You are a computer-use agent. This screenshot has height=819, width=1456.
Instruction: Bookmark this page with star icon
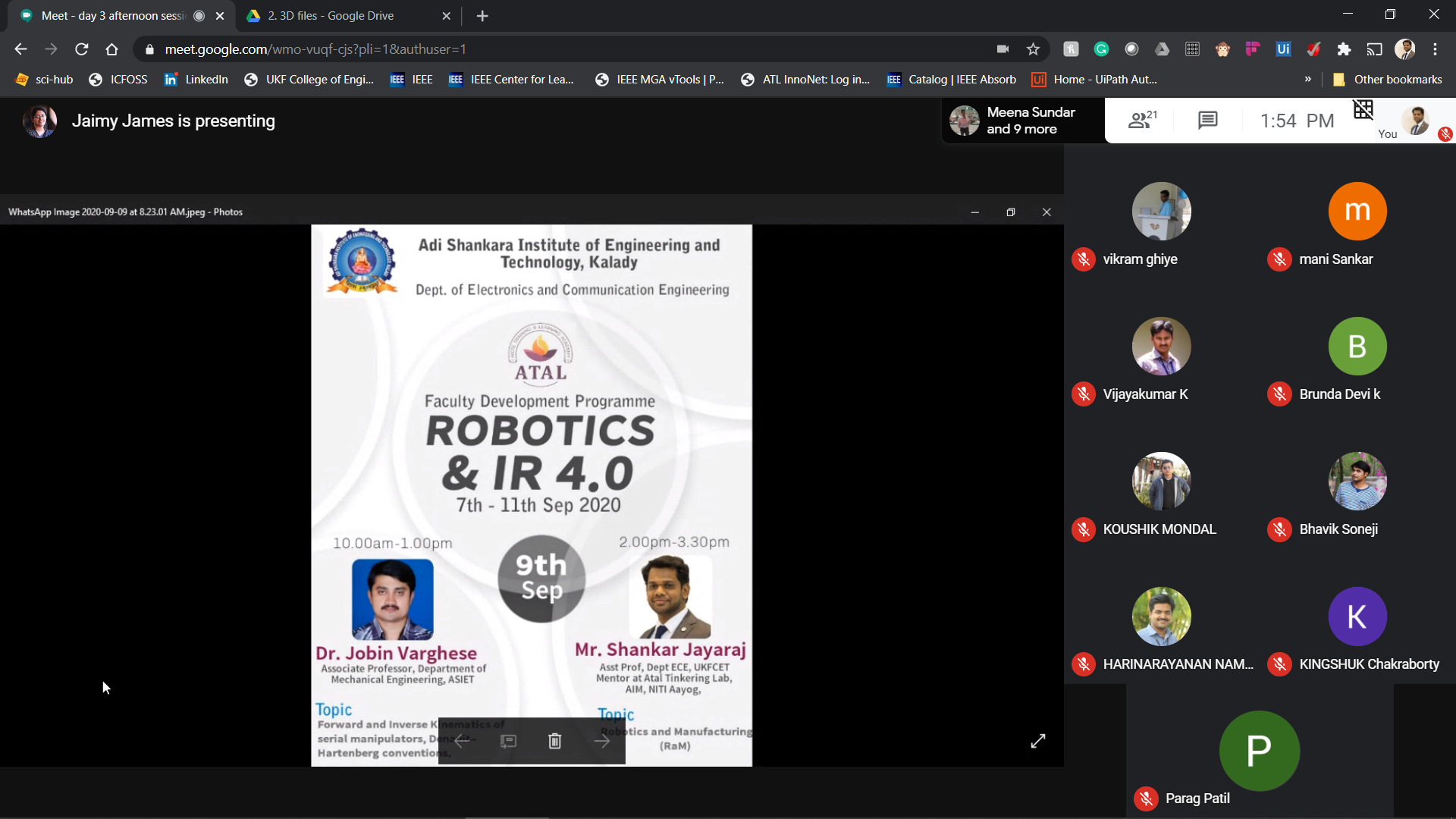(1033, 49)
